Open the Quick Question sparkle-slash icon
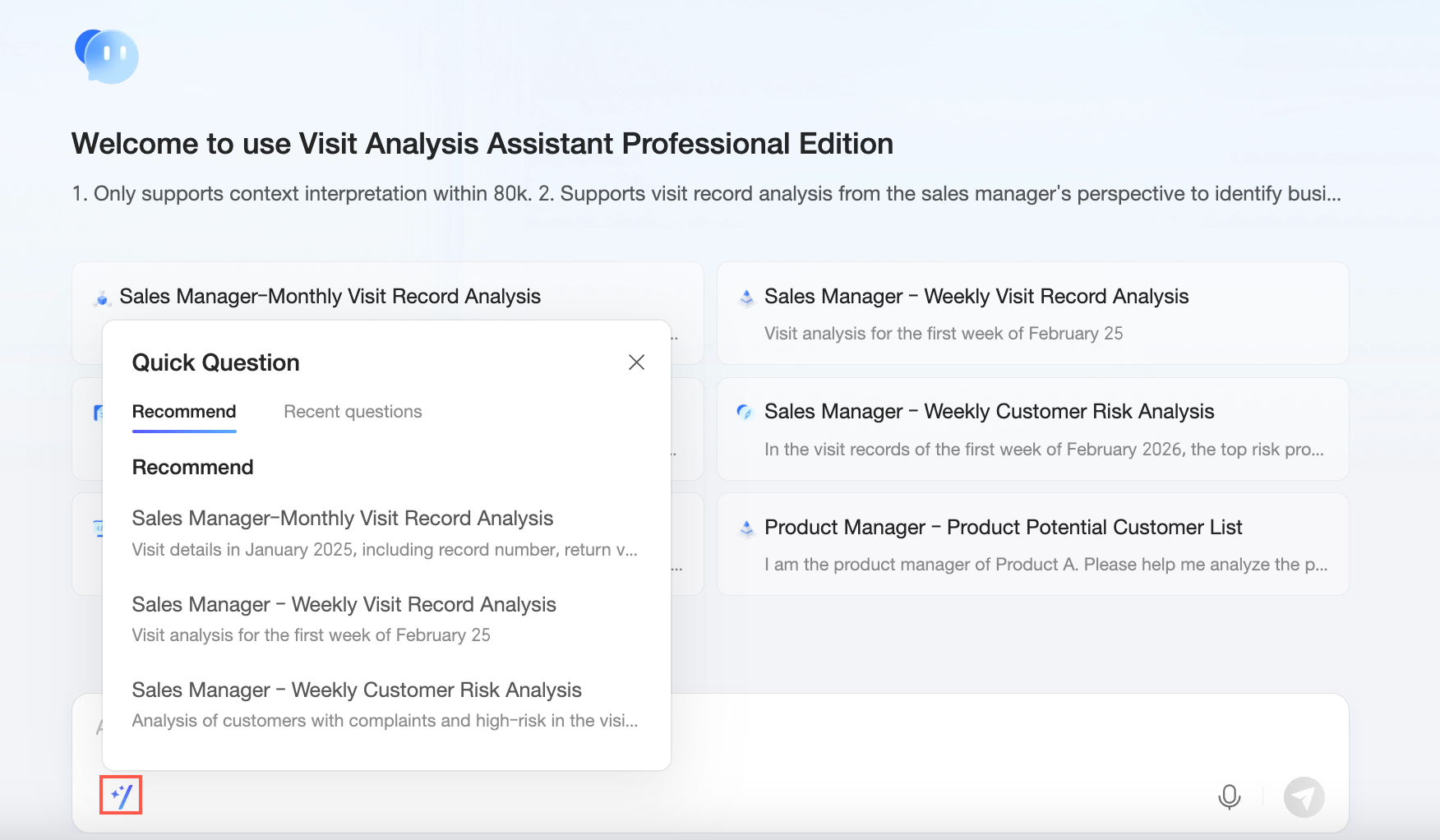The image size is (1440, 840). tap(121, 796)
